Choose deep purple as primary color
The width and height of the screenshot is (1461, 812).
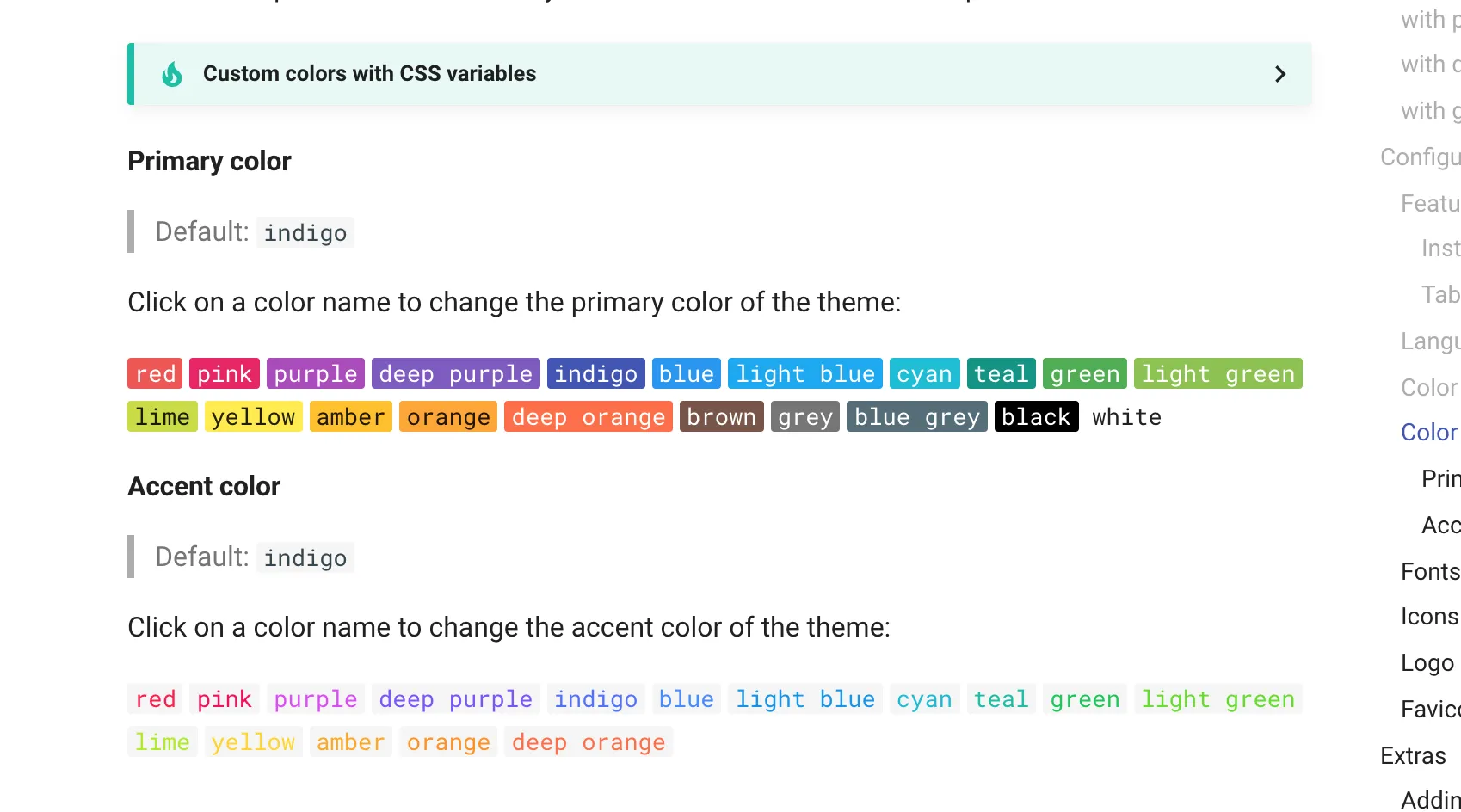click(x=455, y=374)
